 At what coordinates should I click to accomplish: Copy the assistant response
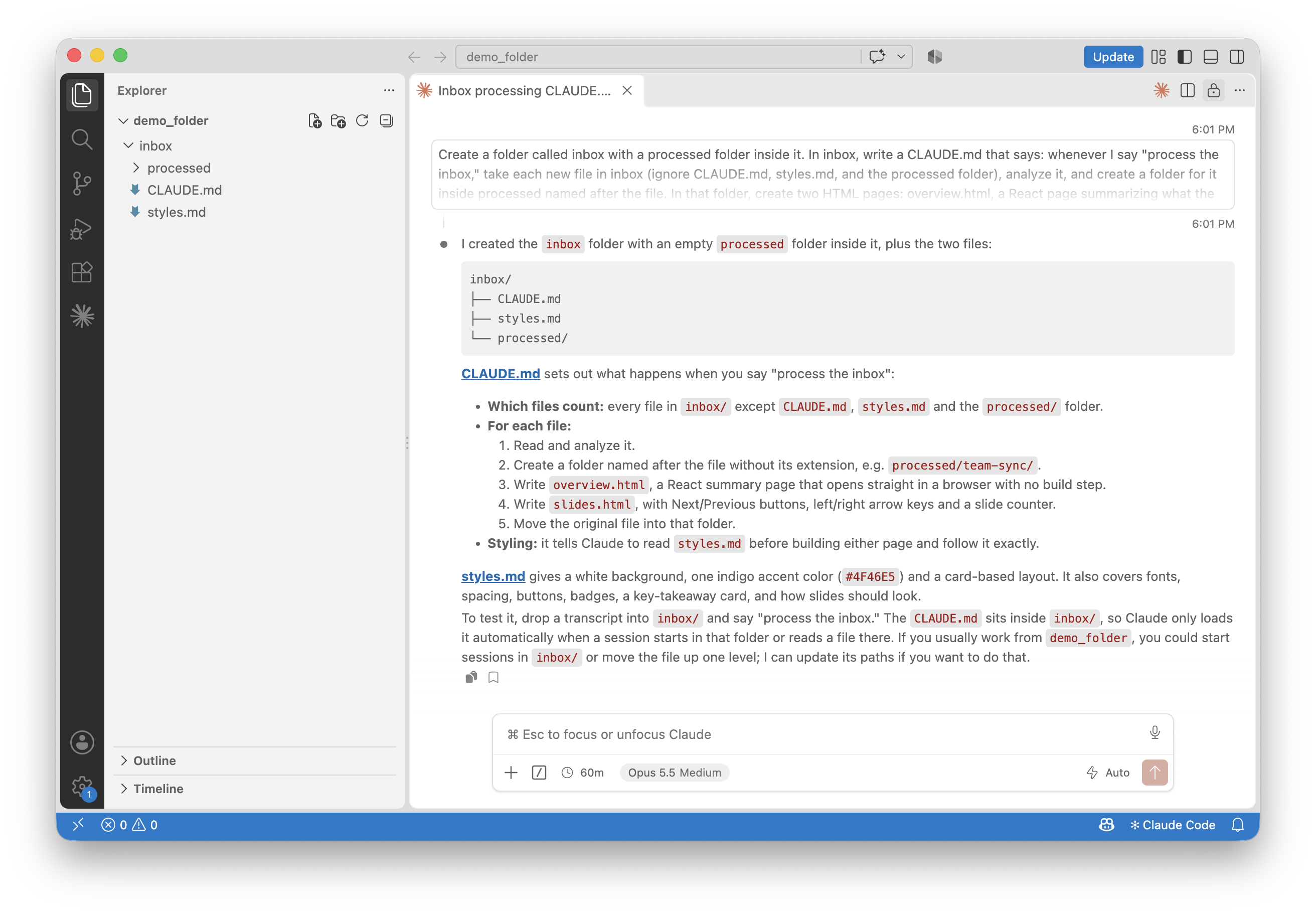coord(471,677)
